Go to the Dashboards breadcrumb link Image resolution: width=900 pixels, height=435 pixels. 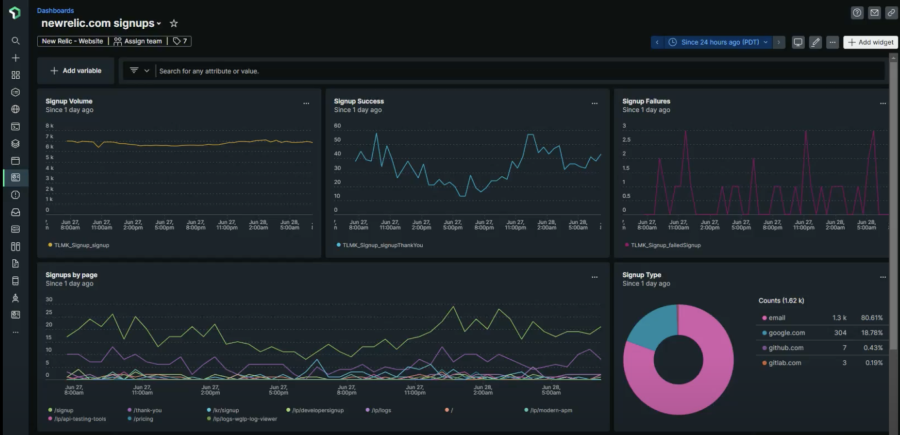tap(55, 10)
